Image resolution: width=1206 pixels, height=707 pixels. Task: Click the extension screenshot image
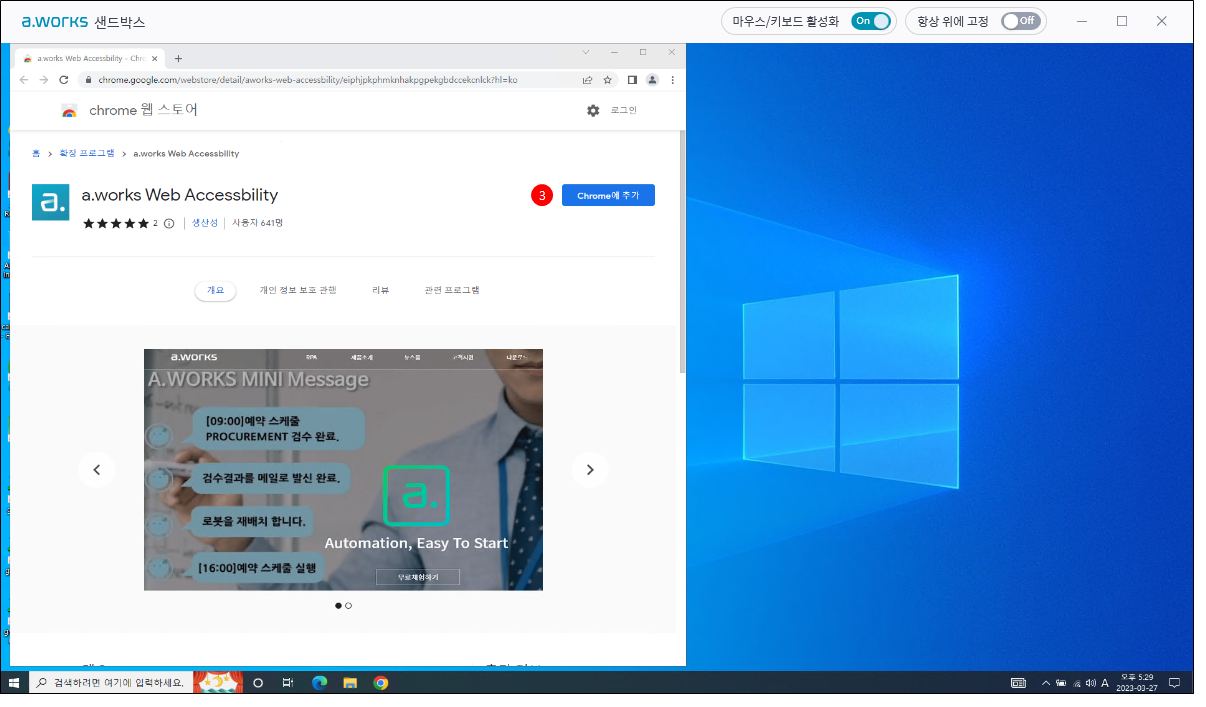click(343, 469)
